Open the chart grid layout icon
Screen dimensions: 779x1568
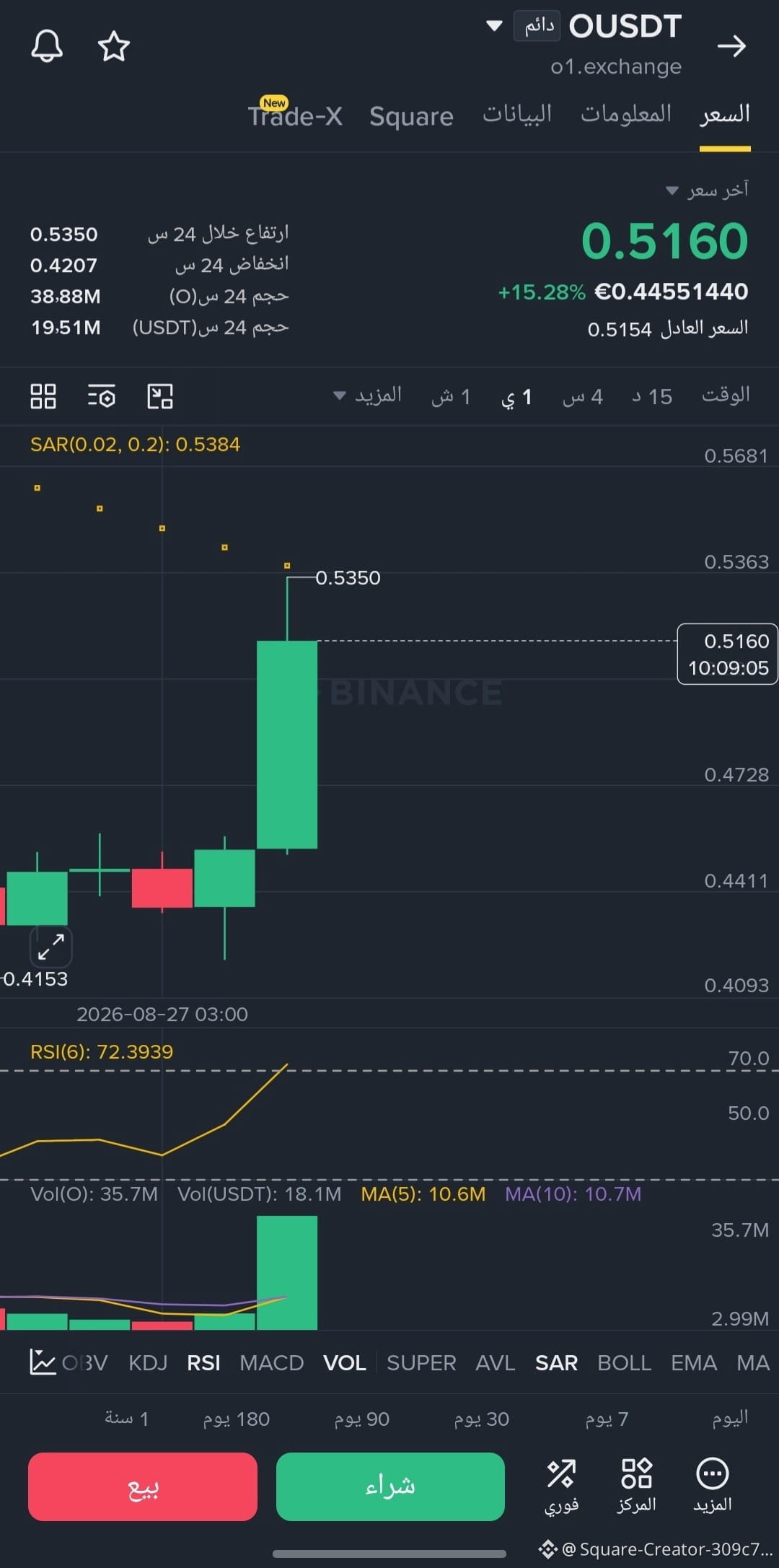tap(43, 396)
